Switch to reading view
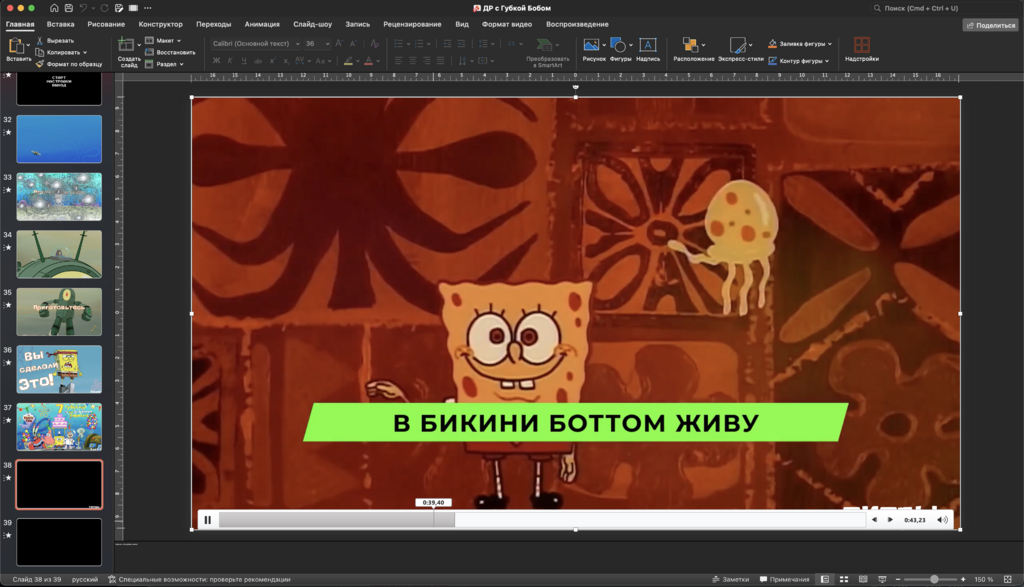The width and height of the screenshot is (1024, 587). click(x=863, y=579)
